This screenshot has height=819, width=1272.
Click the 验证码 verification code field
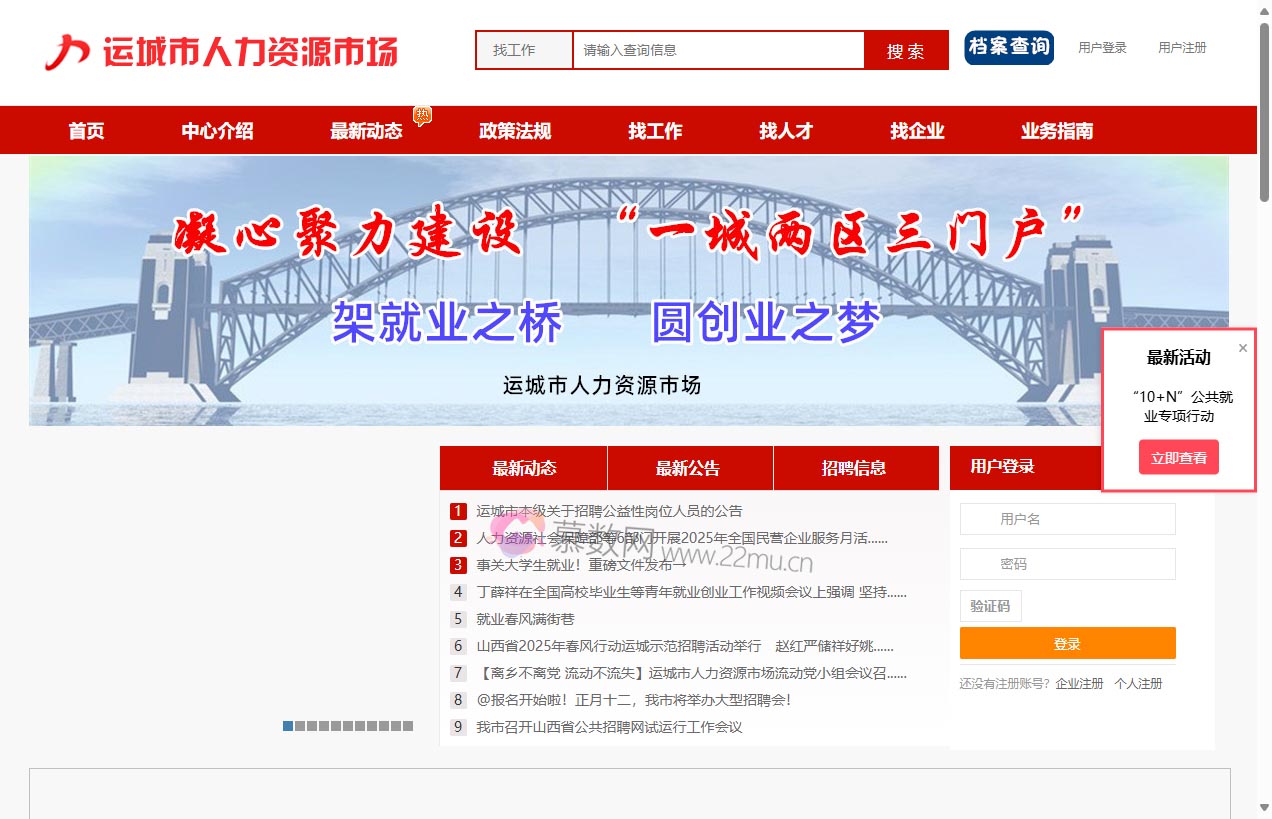[990, 606]
